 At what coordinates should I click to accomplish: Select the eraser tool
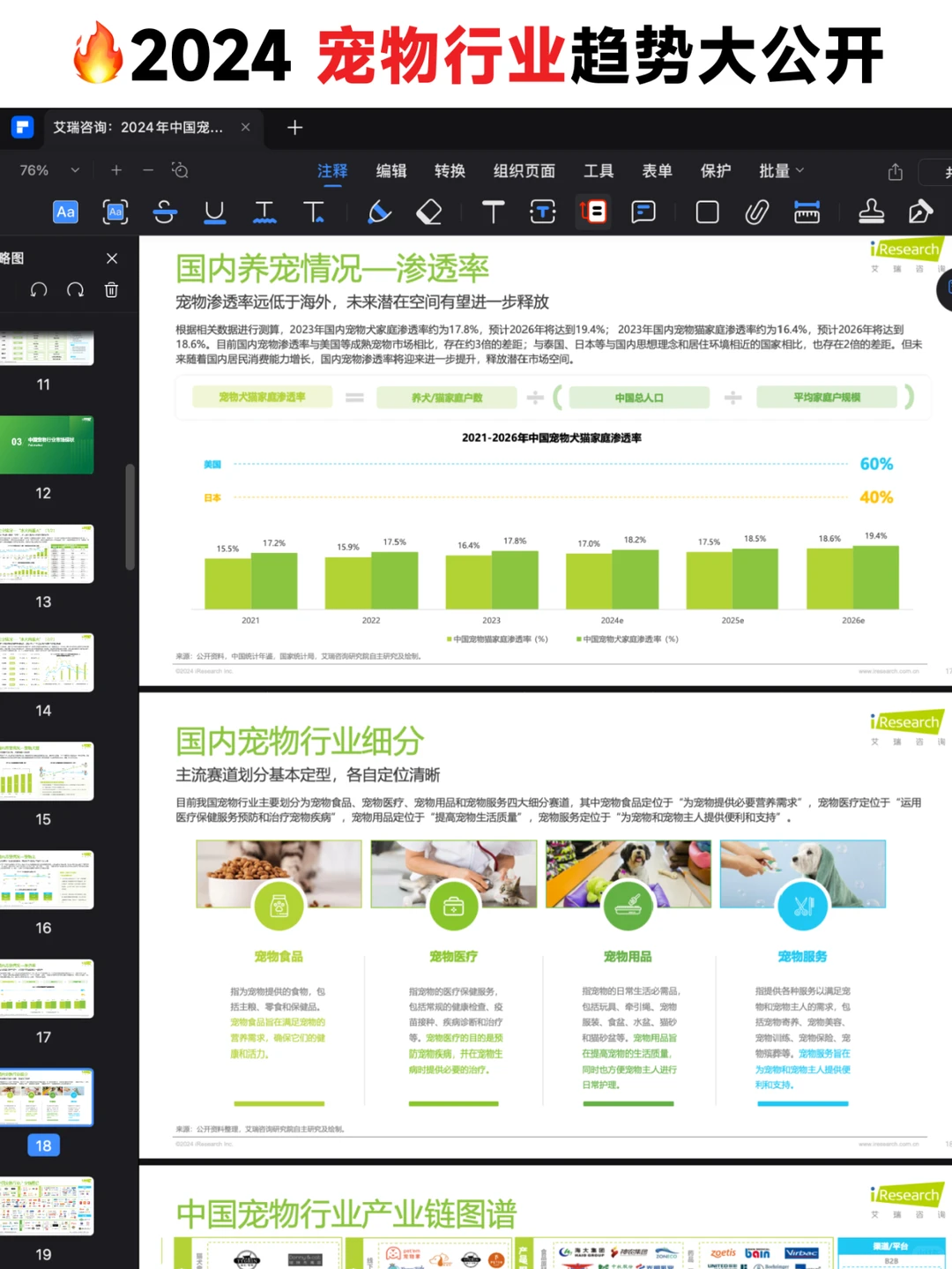(429, 212)
